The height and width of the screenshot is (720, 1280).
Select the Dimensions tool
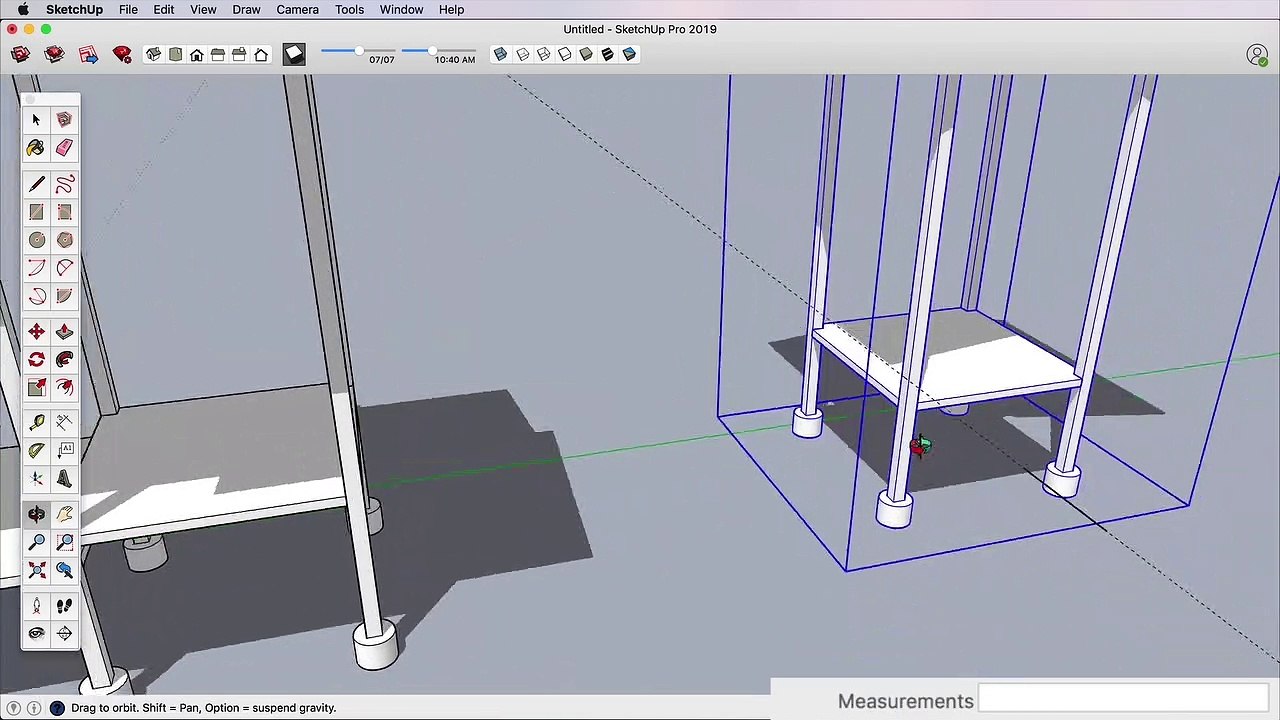(x=64, y=423)
